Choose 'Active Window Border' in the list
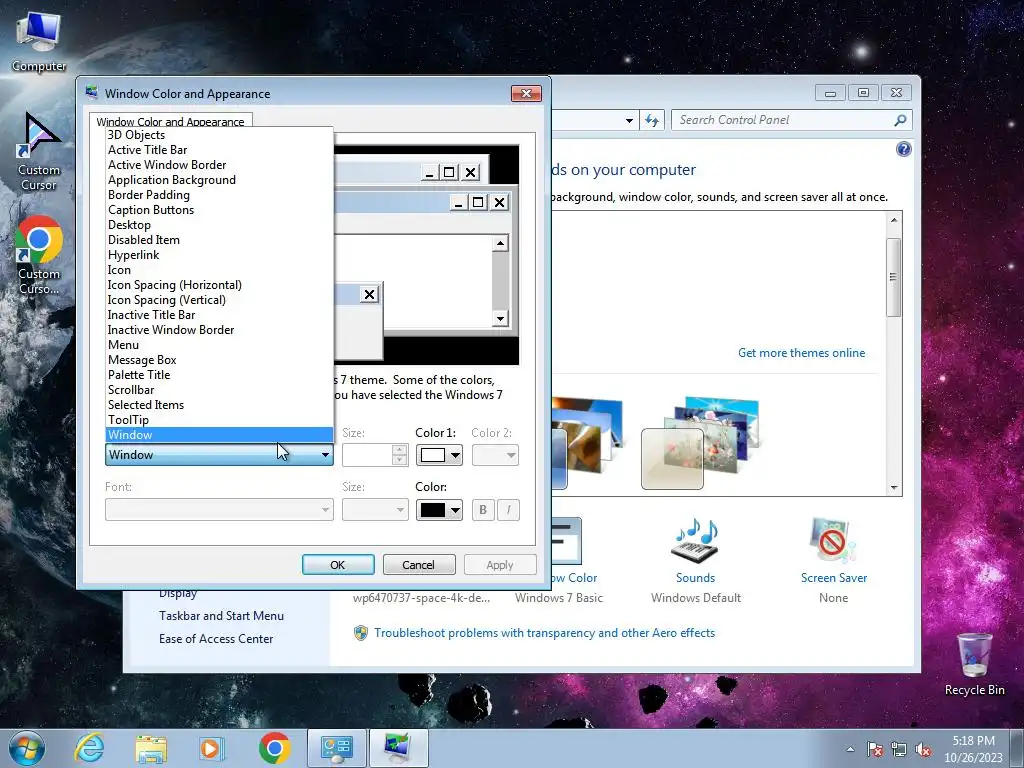 coord(219,165)
